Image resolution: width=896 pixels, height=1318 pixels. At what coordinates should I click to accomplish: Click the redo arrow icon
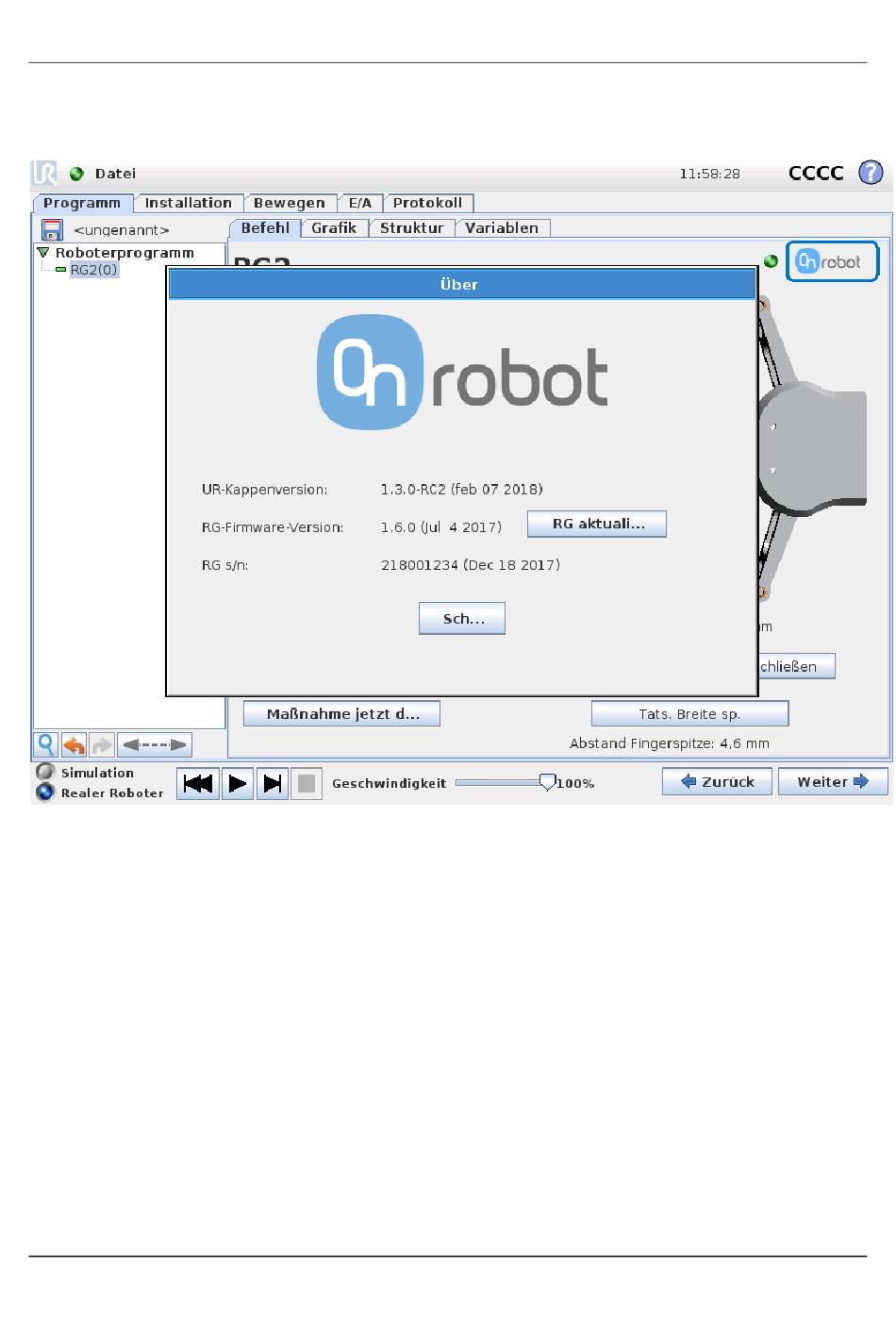(x=101, y=744)
